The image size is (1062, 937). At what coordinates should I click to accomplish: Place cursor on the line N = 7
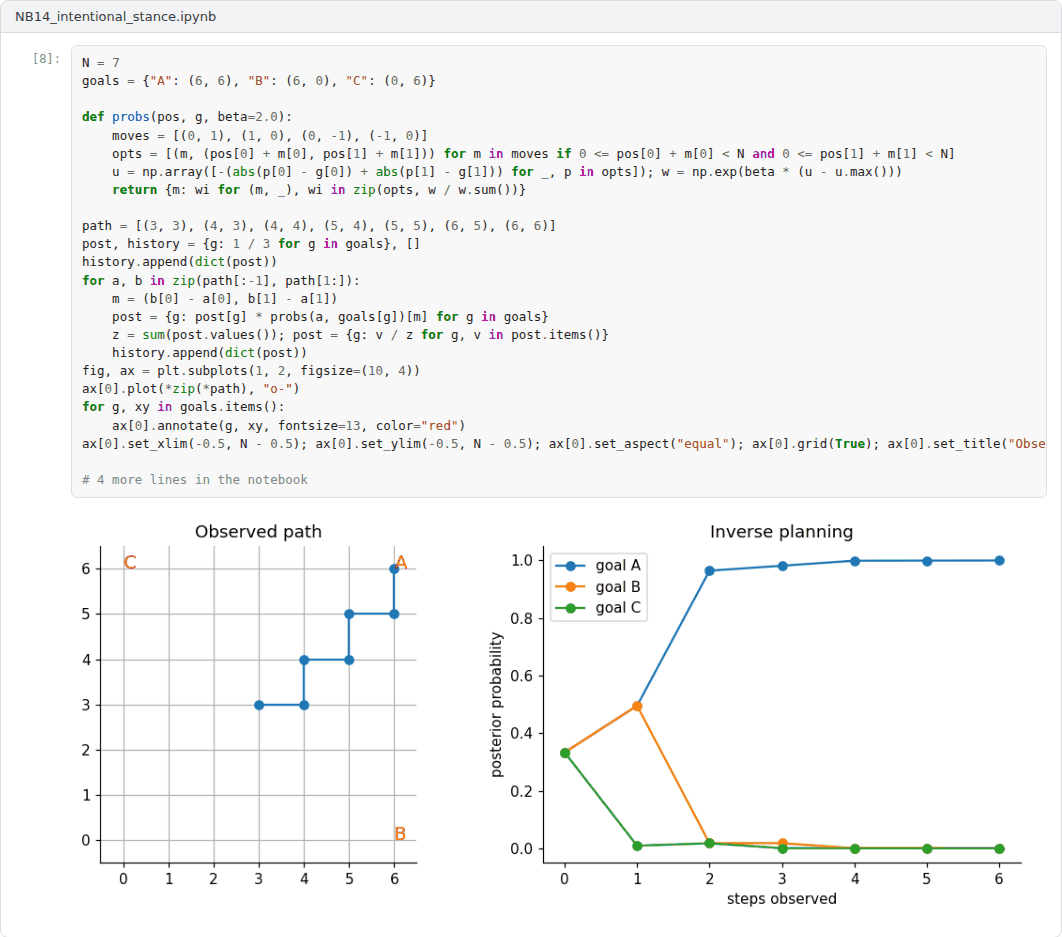(101, 62)
